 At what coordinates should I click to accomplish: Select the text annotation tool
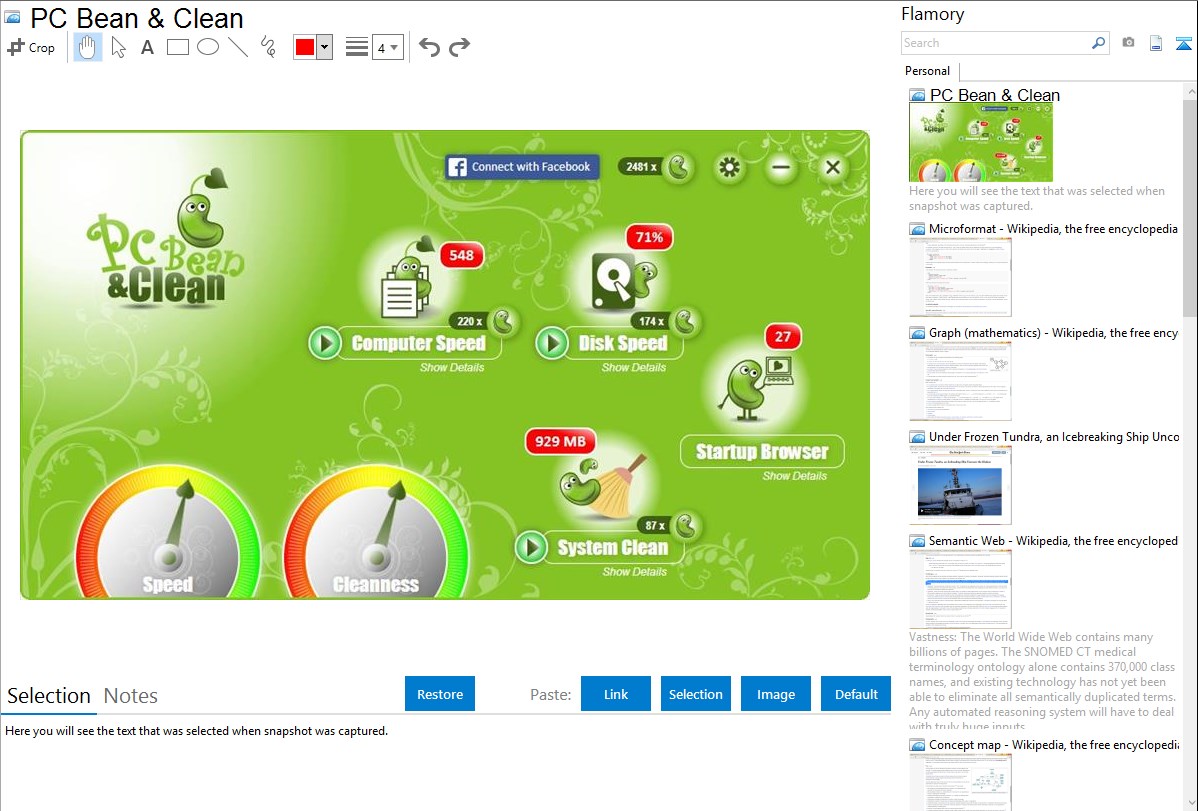pyautogui.click(x=147, y=47)
